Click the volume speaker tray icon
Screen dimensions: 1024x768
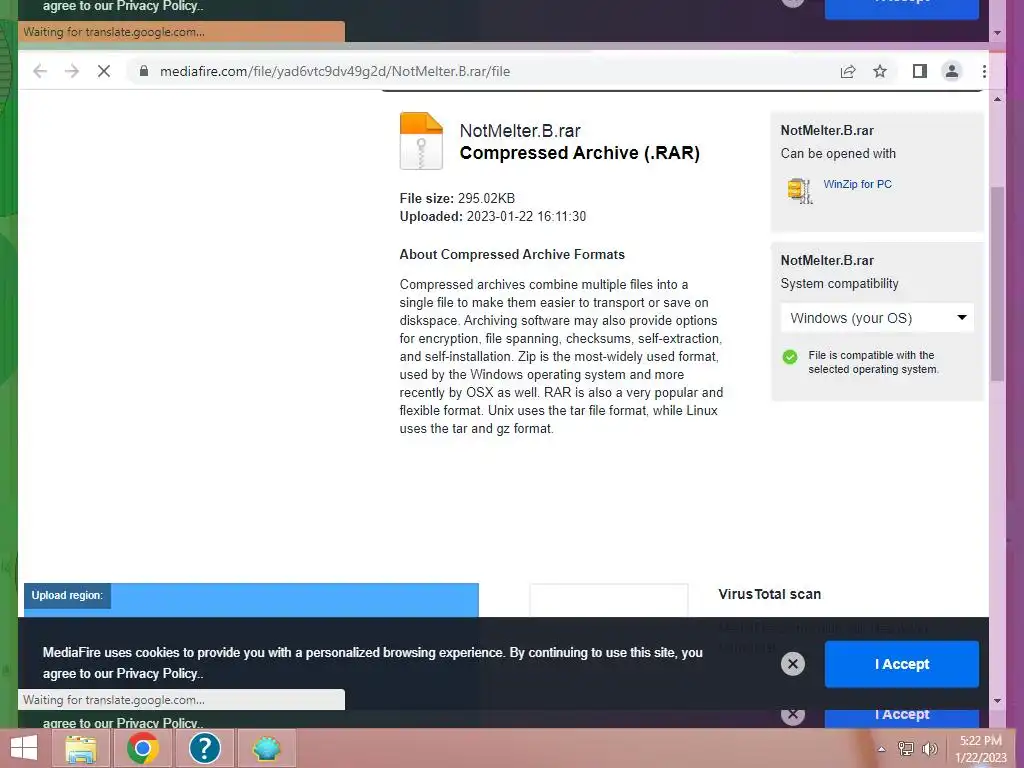click(930, 749)
